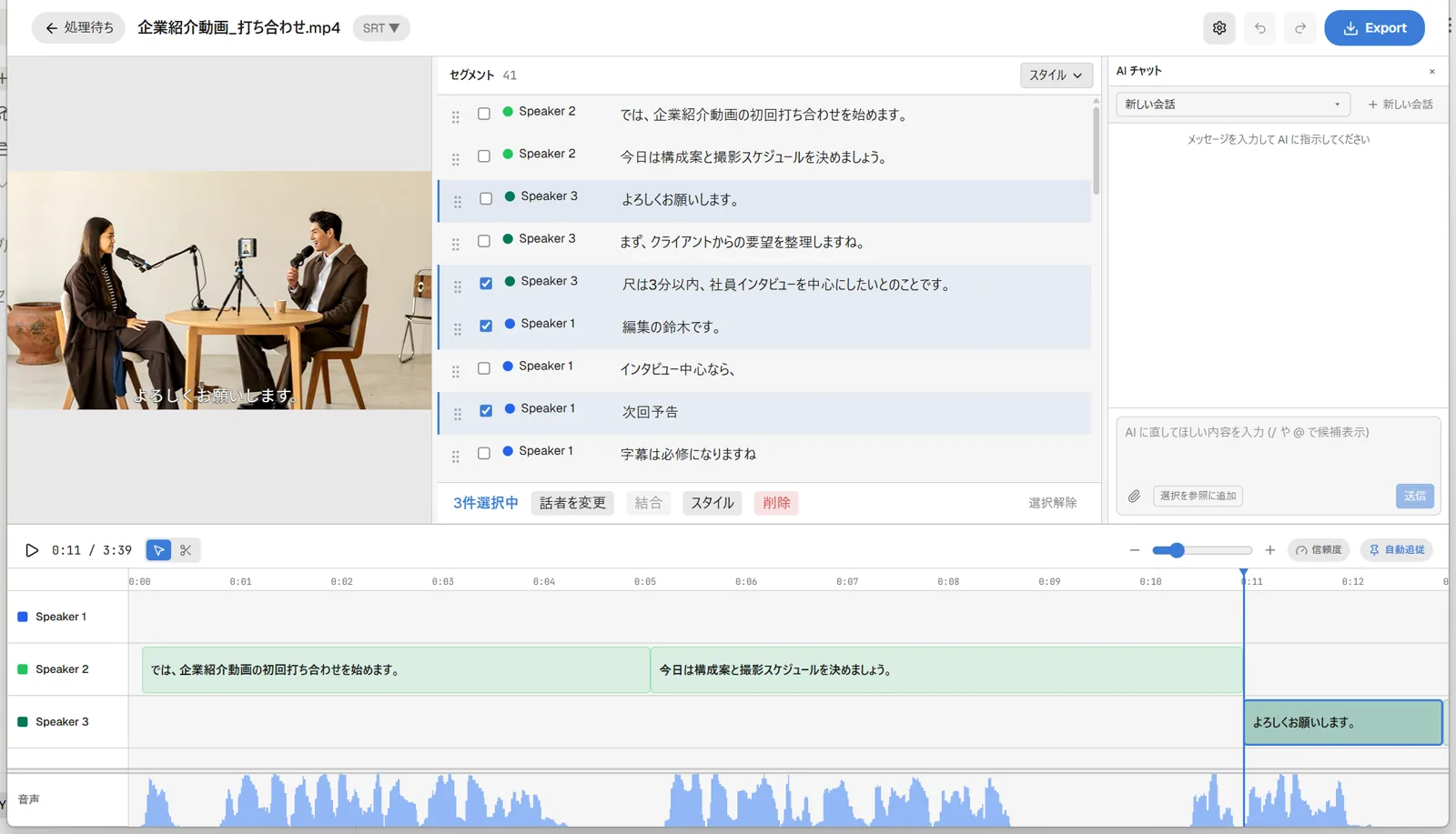Viewport: 1456px width, 834px height.
Task: Click + 新しい会話 new chat button
Action: [x=1400, y=105]
